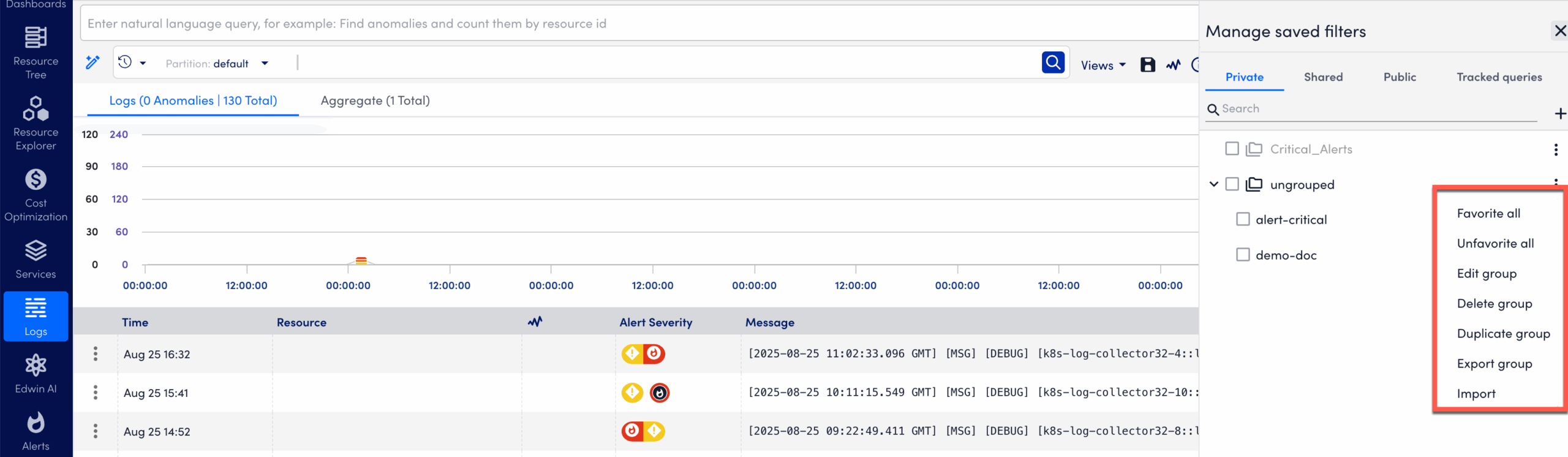
Task: Click the Resource column header
Action: pyautogui.click(x=301, y=322)
